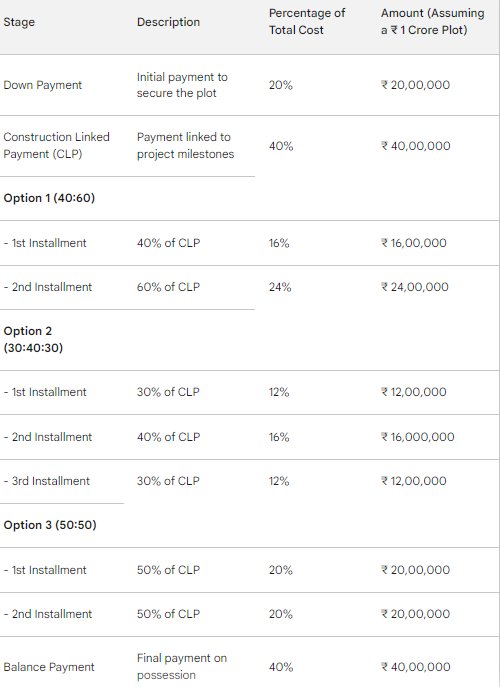
Task: Click the Down Payment amount ₹ 20,00,000
Action: click(415, 85)
